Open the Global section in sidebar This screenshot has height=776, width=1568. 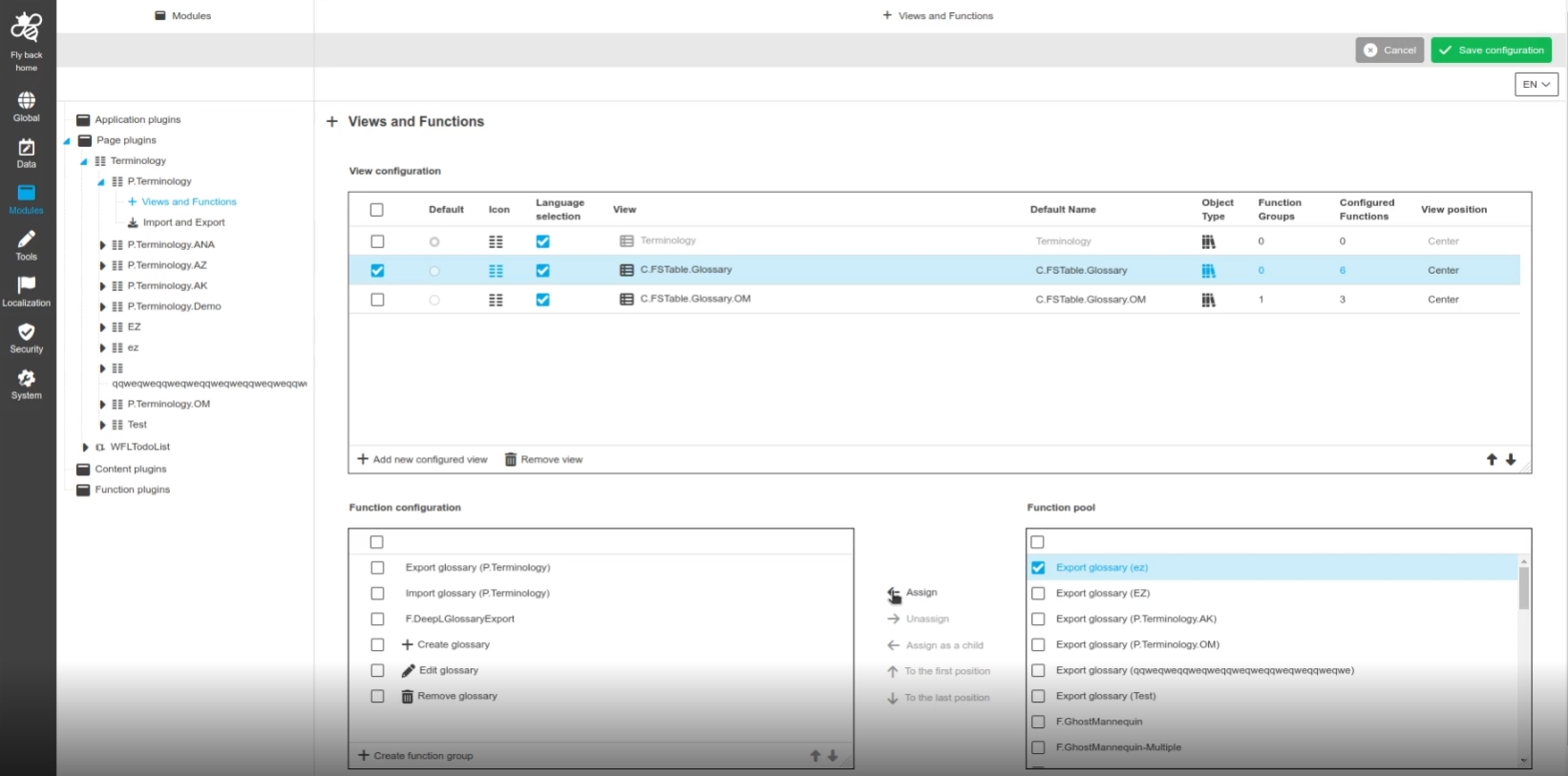pos(26,101)
